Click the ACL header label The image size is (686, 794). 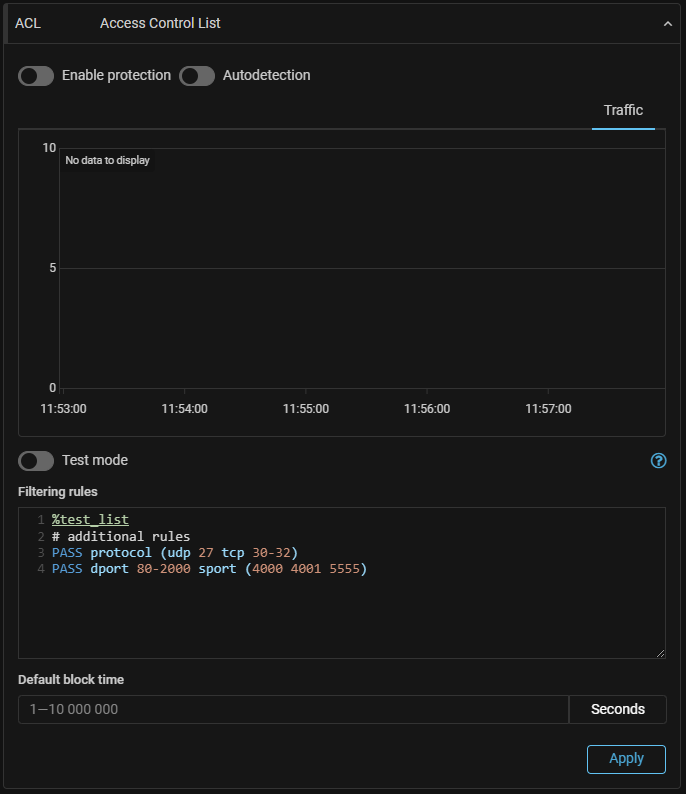(x=28, y=23)
